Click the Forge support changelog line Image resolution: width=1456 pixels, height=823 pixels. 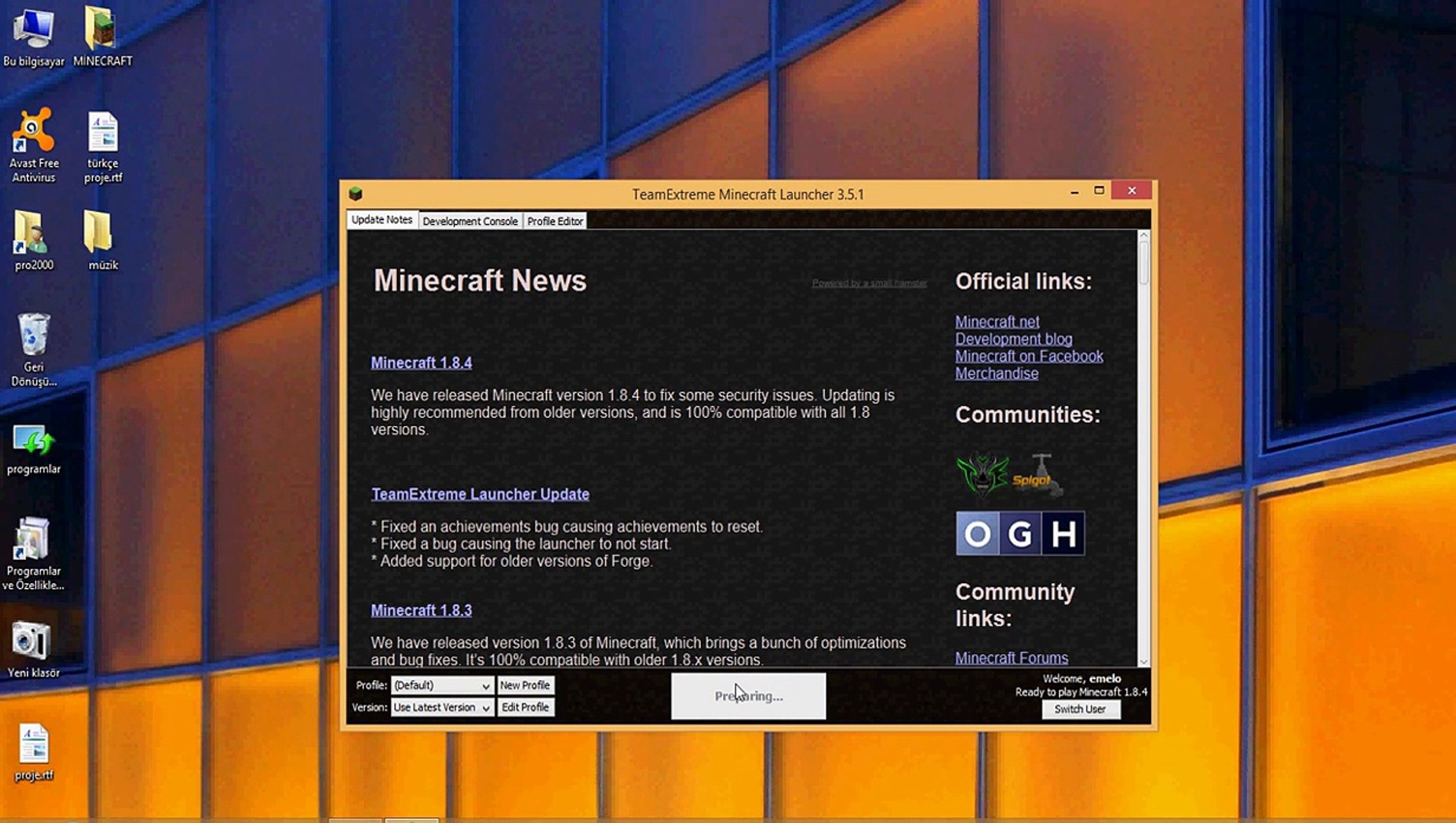pyautogui.click(x=512, y=561)
